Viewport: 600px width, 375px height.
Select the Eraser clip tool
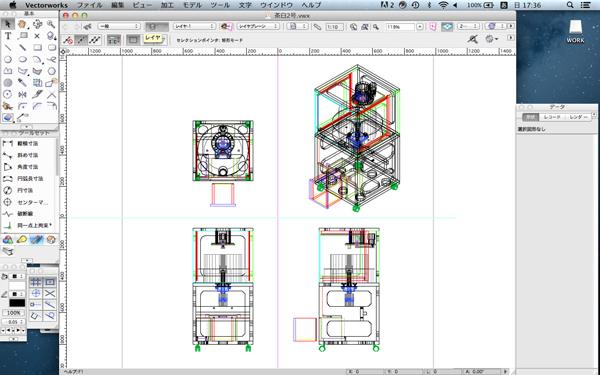coord(8,117)
